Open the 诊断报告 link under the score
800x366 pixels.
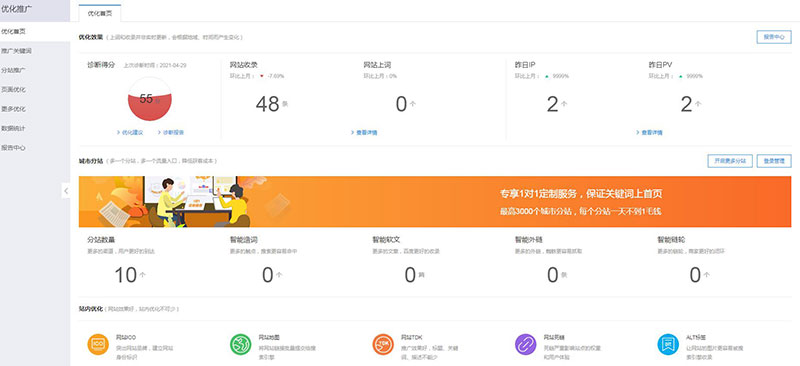click(171, 133)
